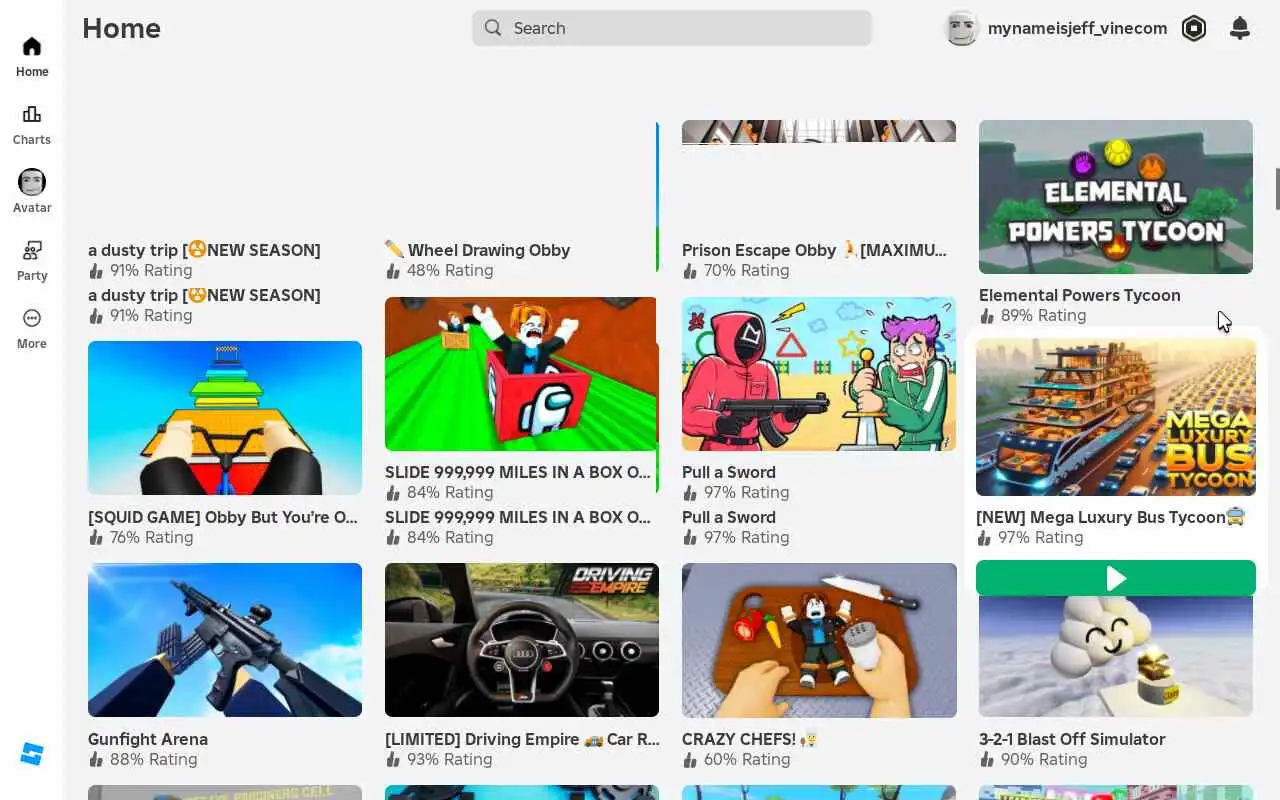Image resolution: width=1280 pixels, height=800 pixels.
Task: Click thumbs-up icon beside Mega Luxury Bus rating
Action: coord(984,537)
